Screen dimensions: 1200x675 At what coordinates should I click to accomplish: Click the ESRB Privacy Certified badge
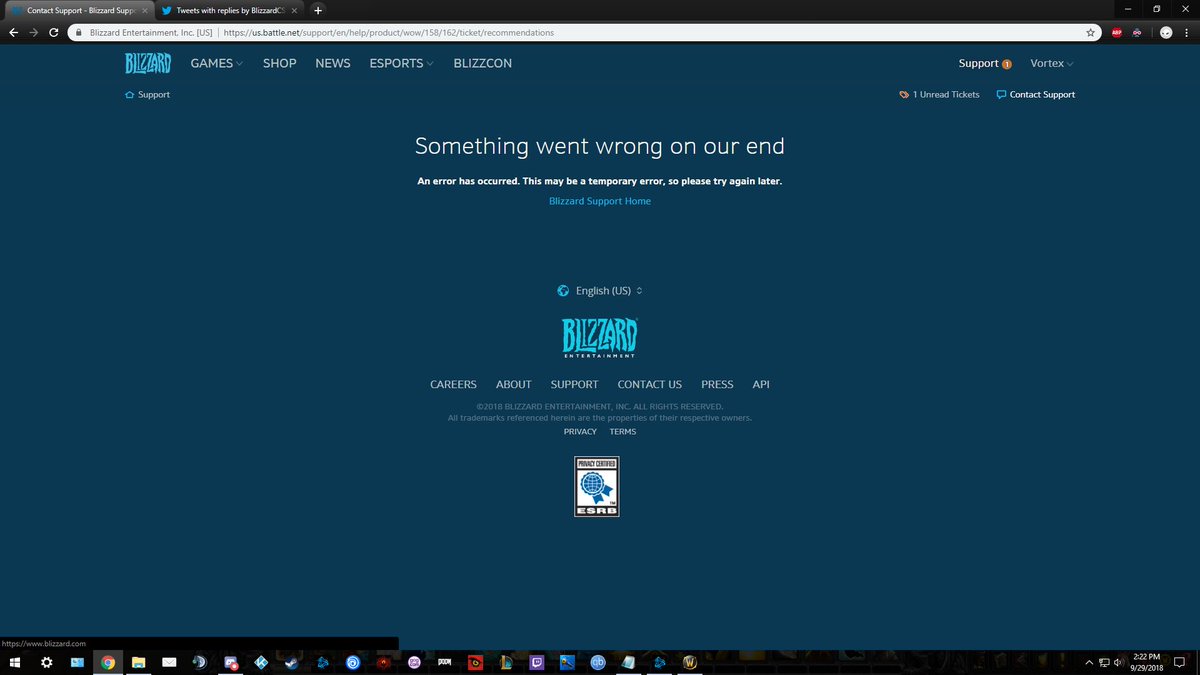(597, 487)
